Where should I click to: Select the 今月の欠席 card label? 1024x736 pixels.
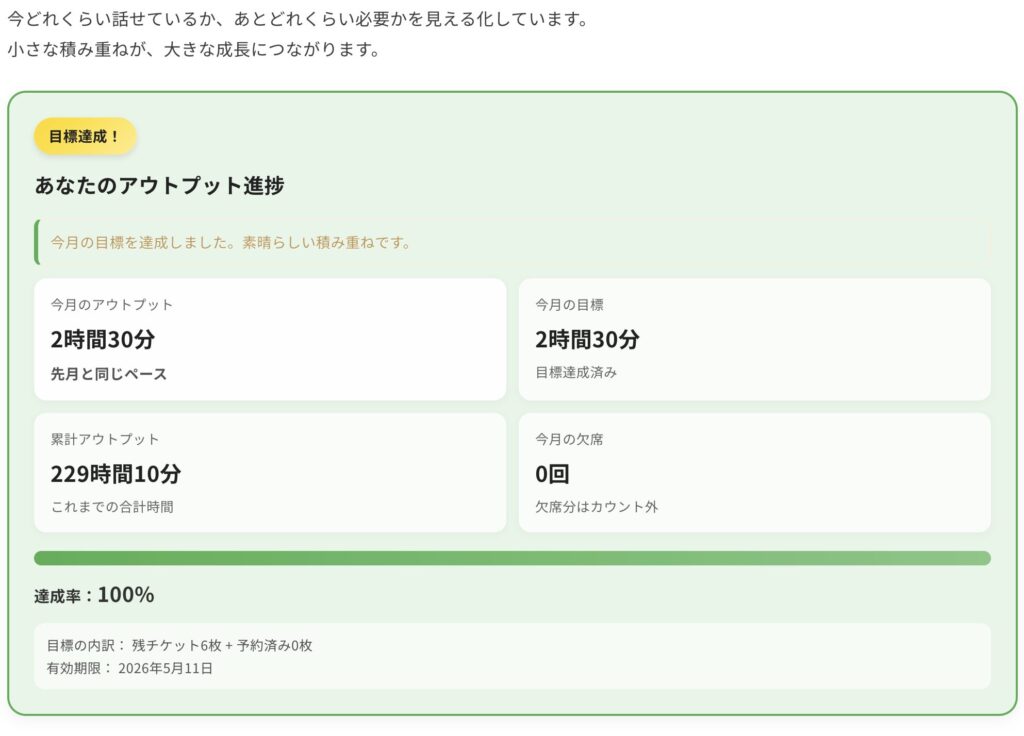click(569, 439)
